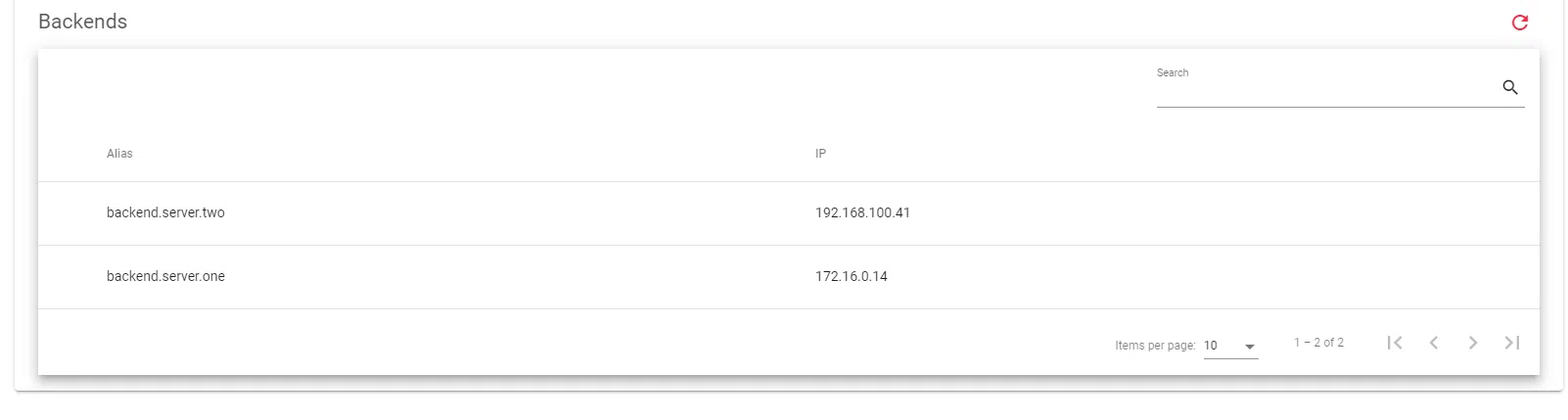The image size is (1568, 420).
Task: Click the small Search label text
Action: tap(1173, 73)
